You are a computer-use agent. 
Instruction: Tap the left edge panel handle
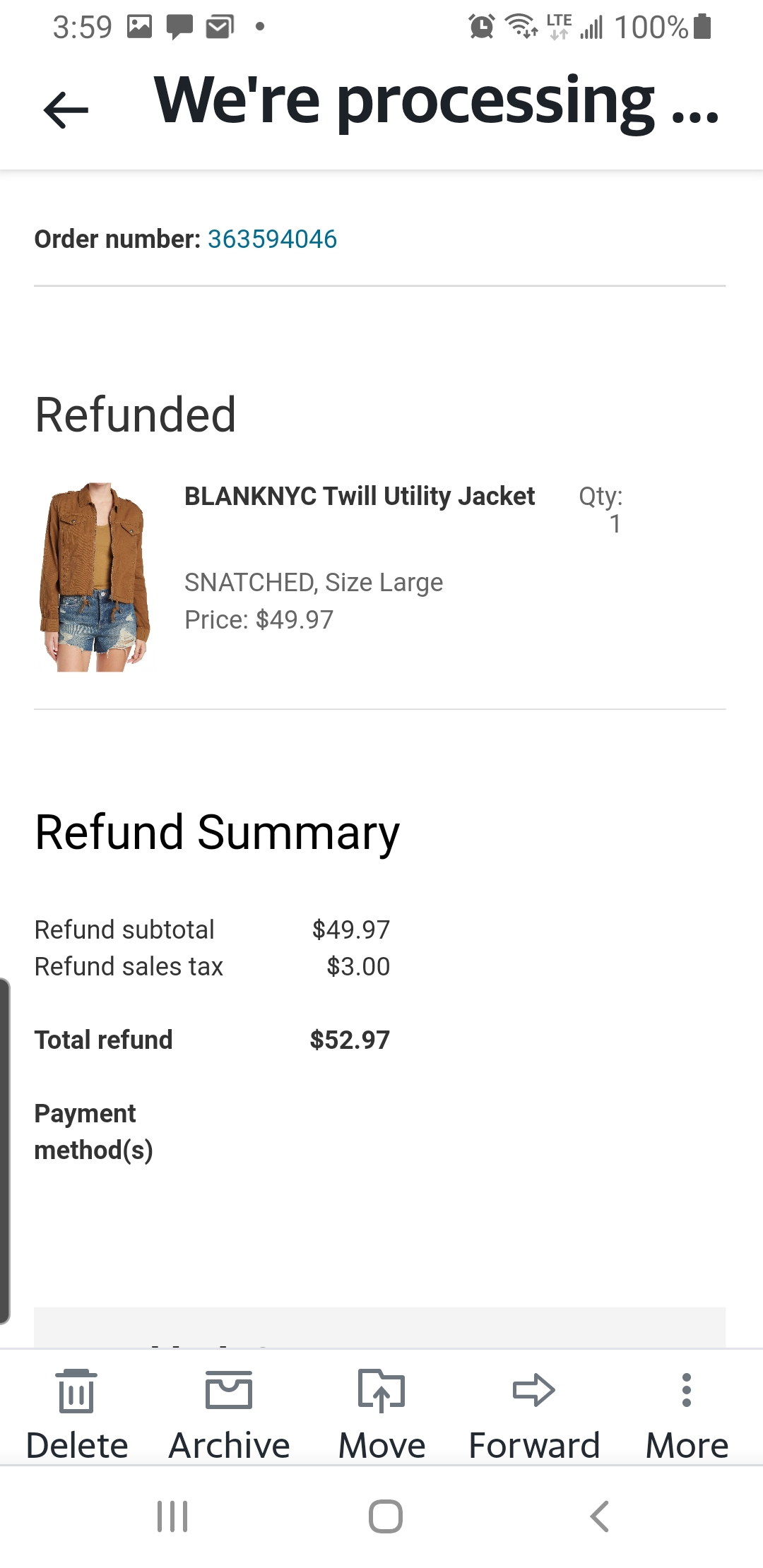[5, 1150]
